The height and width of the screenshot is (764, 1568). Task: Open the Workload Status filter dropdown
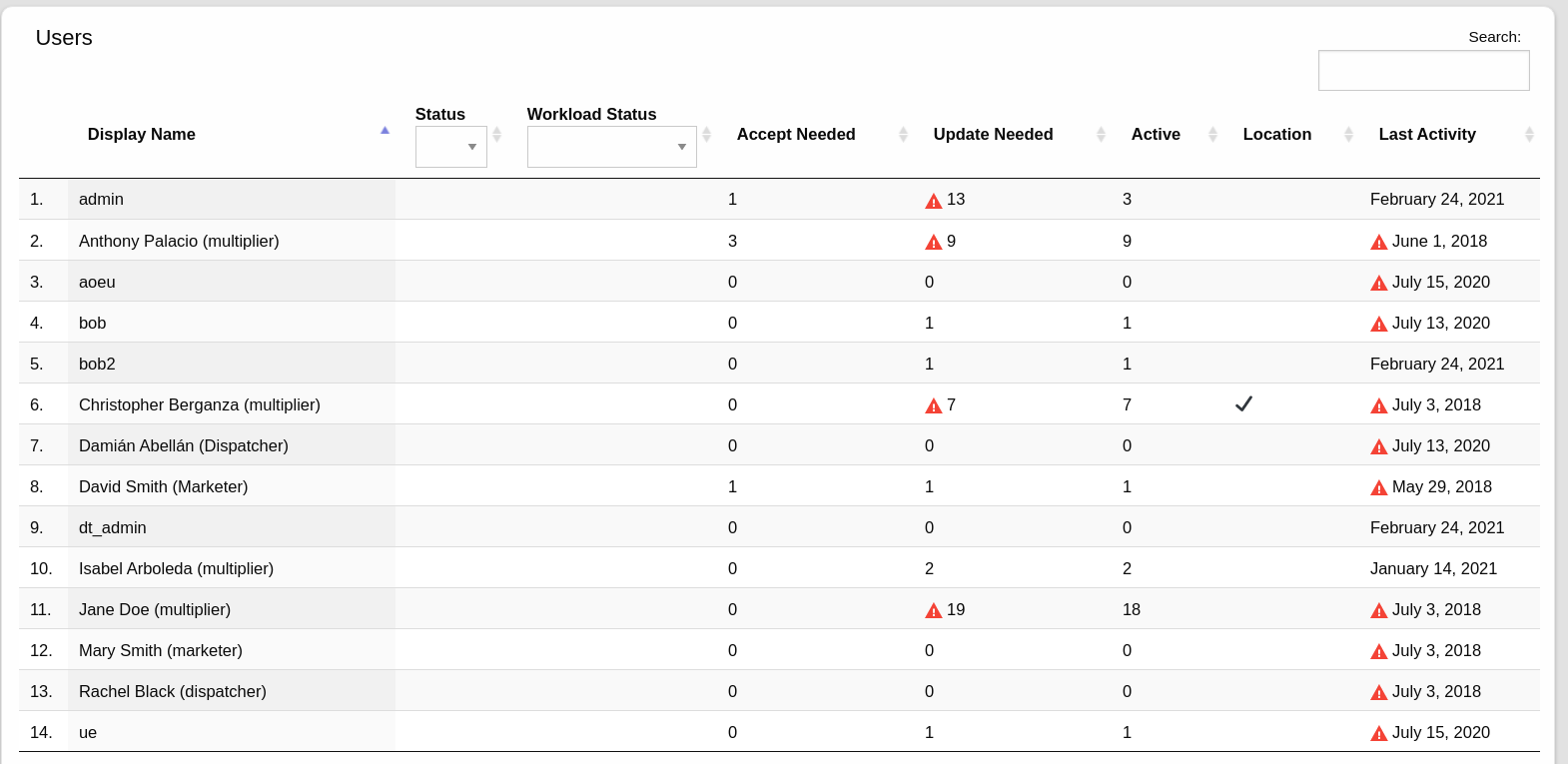612,147
